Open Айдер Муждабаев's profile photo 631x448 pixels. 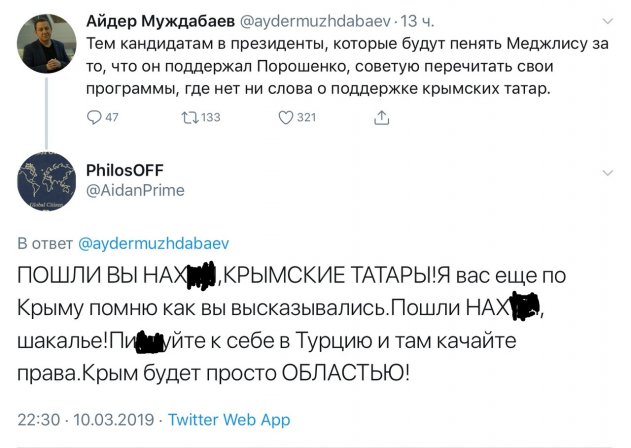(47, 43)
